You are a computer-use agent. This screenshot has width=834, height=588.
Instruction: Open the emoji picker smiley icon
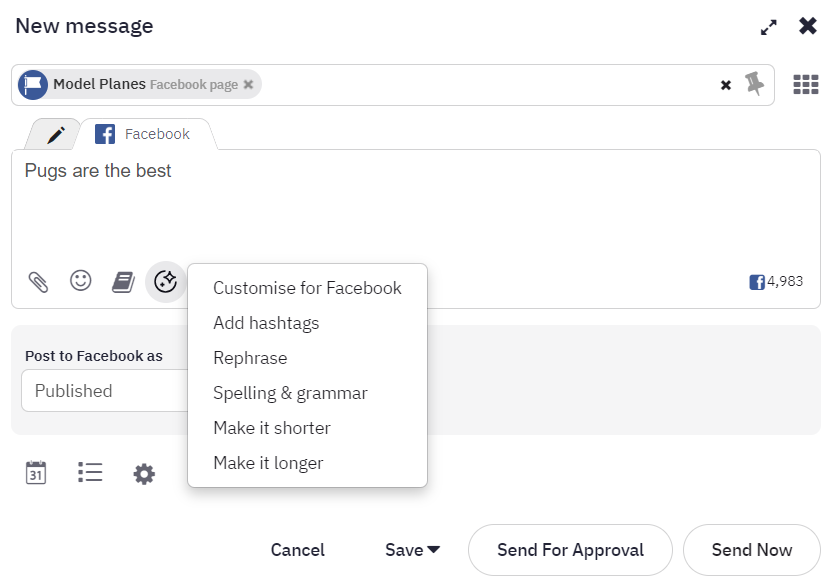81,280
